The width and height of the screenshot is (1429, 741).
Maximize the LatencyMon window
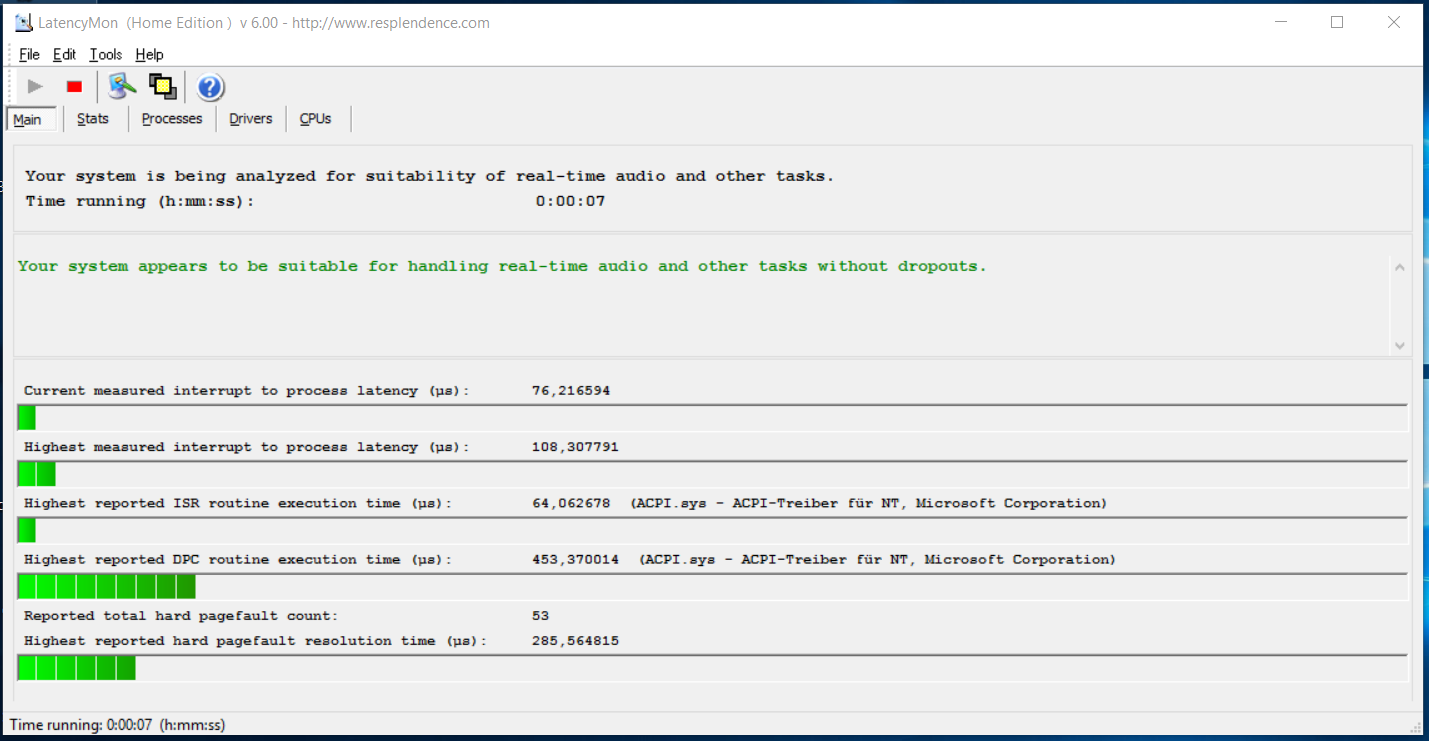[x=1337, y=22]
